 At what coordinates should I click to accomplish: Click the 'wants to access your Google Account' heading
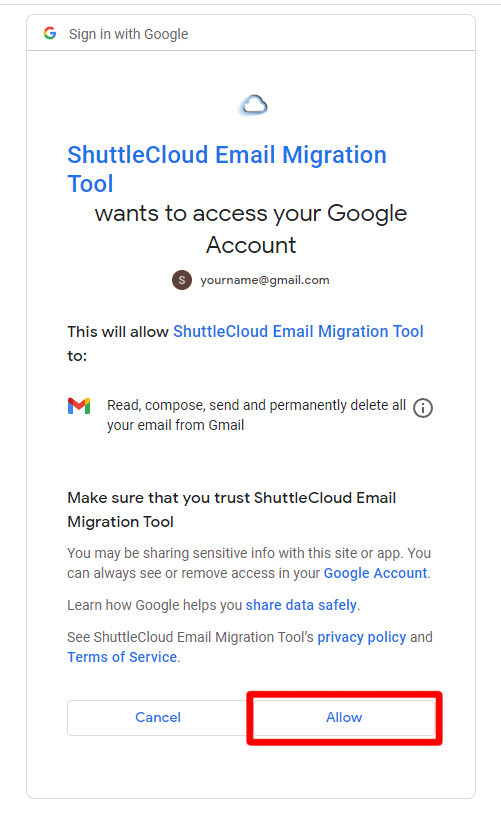(x=250, y=229)
